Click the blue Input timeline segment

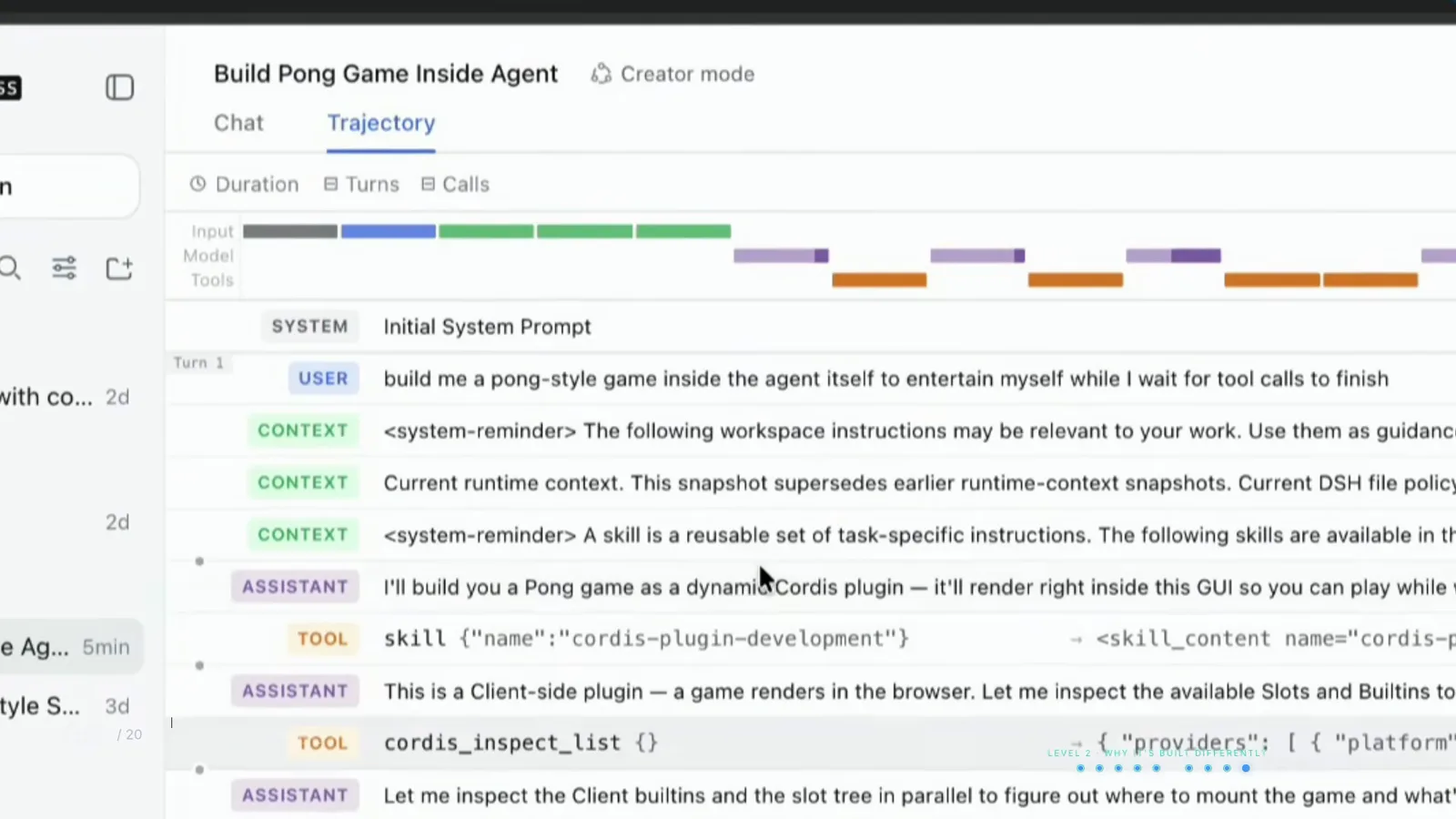[x=389, y=231]
